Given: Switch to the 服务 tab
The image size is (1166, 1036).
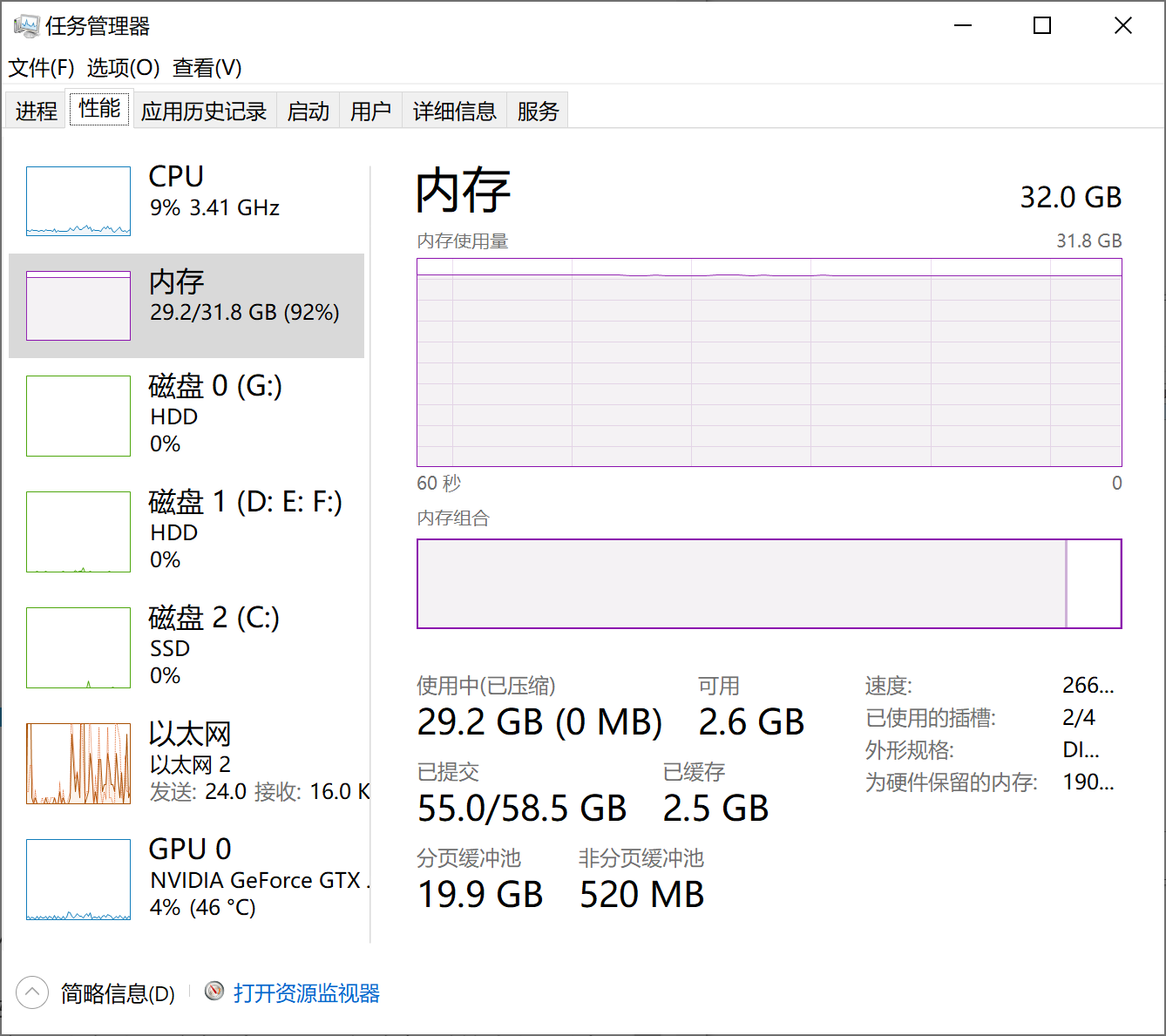Looking at the screenshot, I should 538,111.
